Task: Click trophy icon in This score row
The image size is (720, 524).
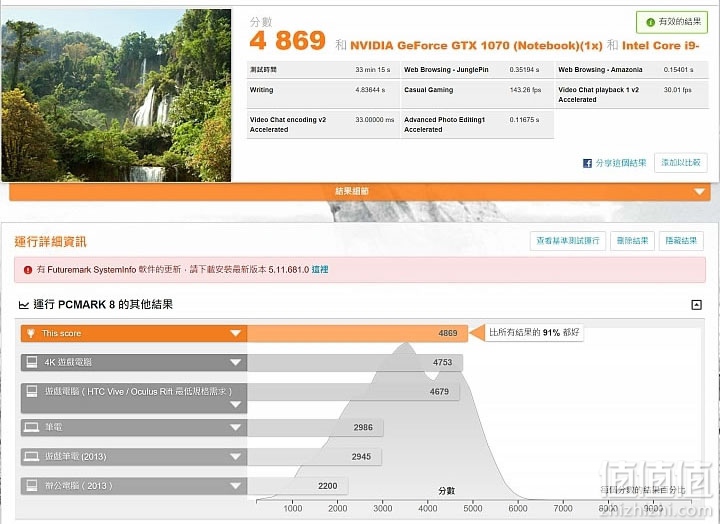Action: pyautogui.click(x=31, y=333)
